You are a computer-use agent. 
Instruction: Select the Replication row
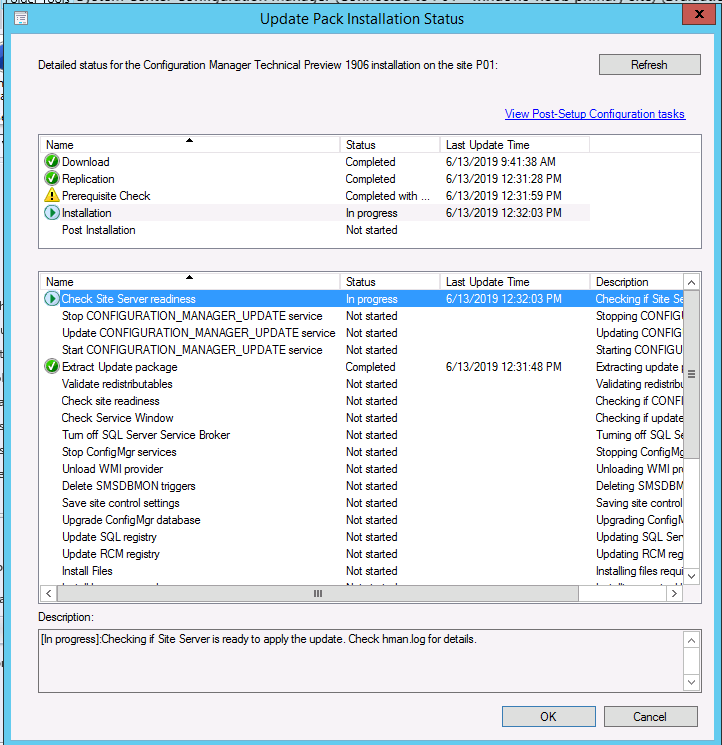coord(315,179)
